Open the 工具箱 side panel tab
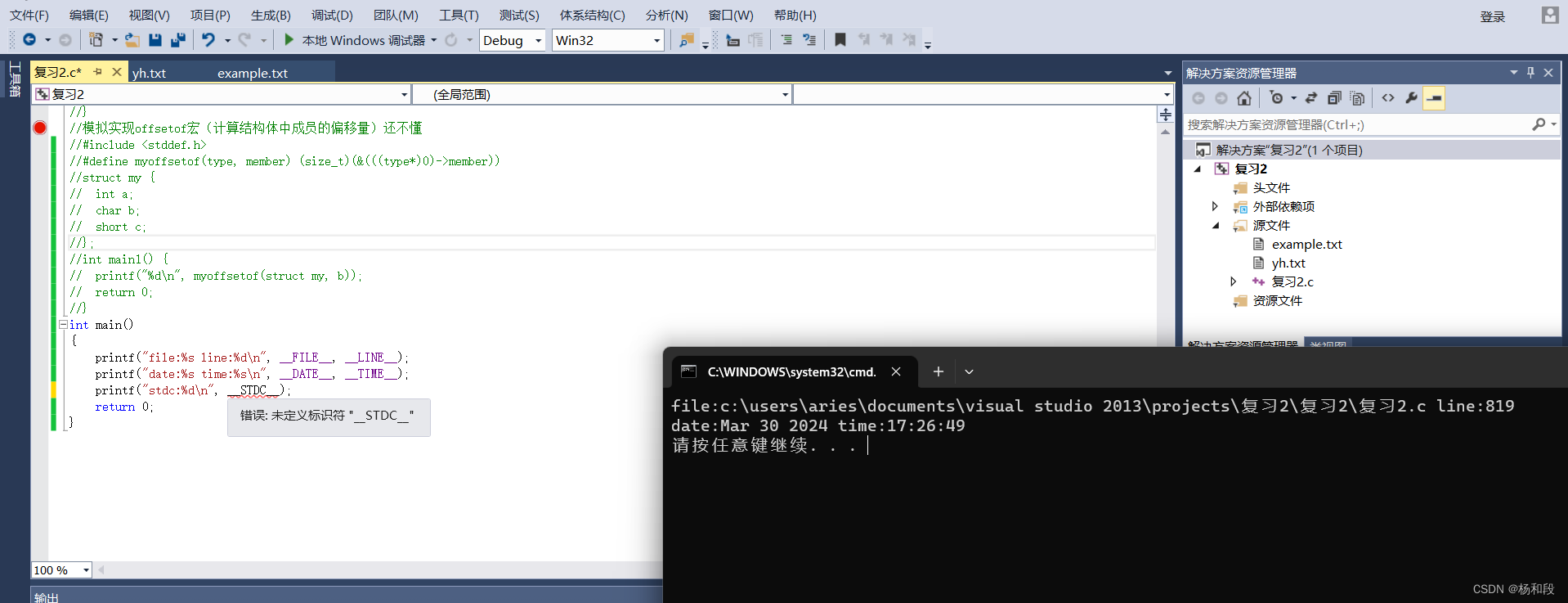 15,79
